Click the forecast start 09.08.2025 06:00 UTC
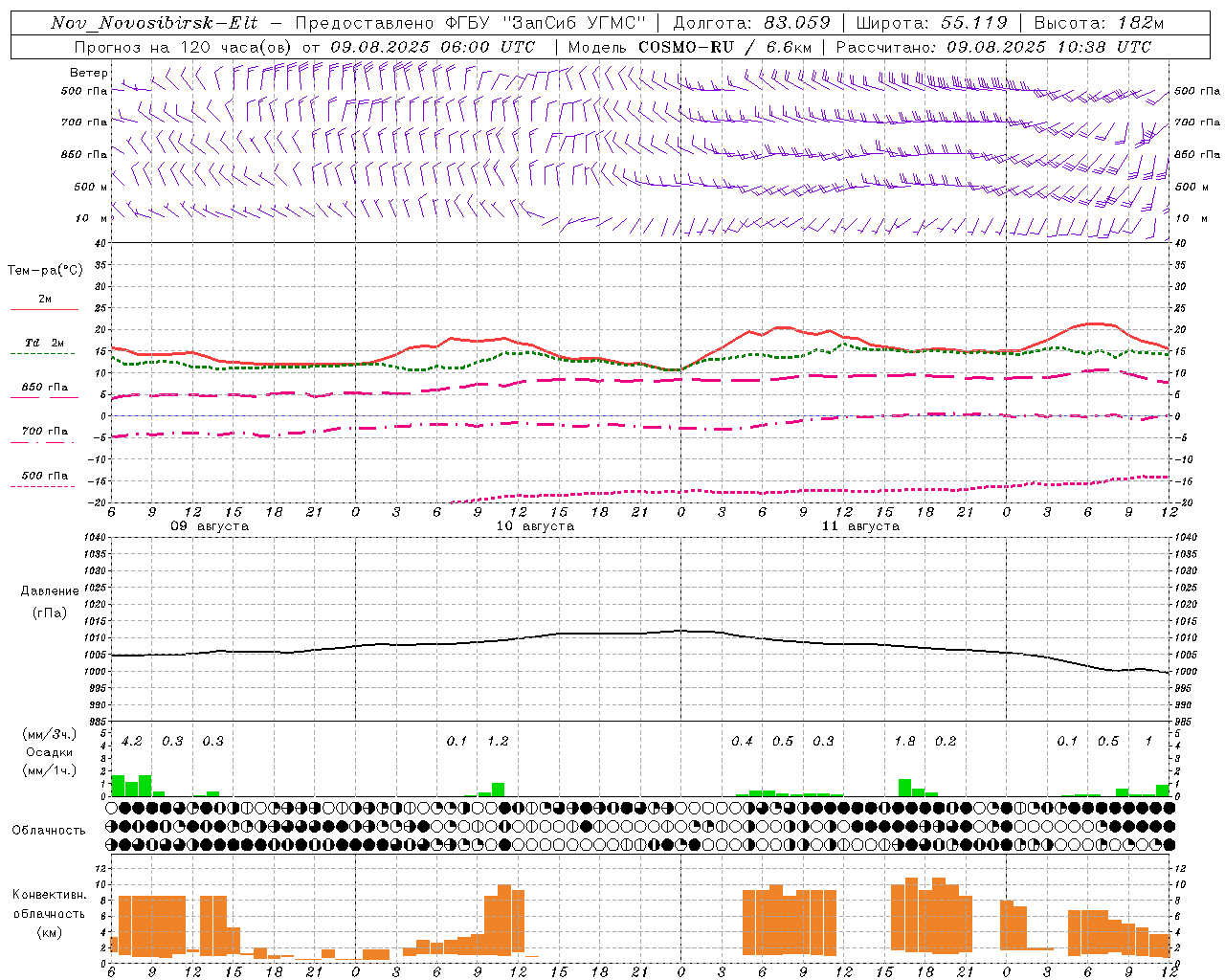Viewport: 1225px width, 980px height. pos(433,47)
